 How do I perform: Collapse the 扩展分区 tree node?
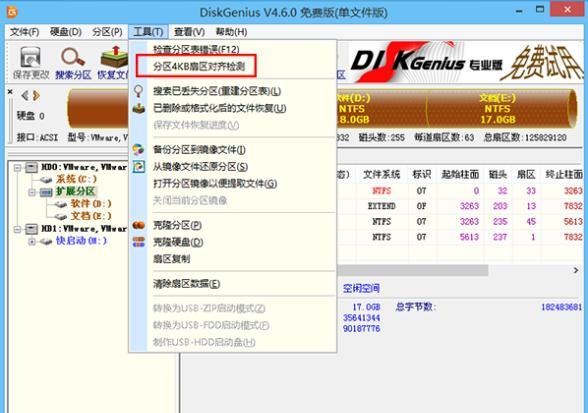point(32,192)
